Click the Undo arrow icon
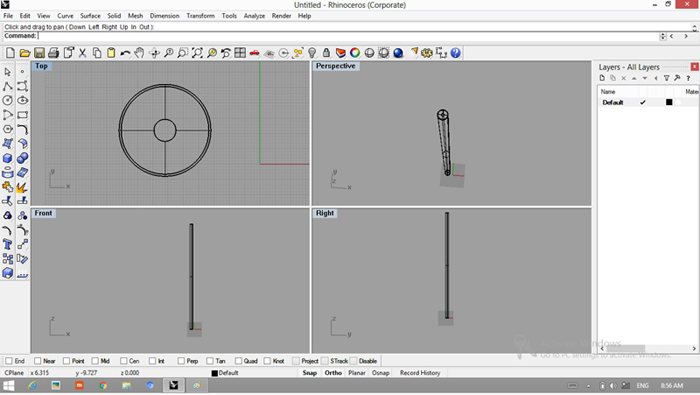 (x=125, y=53)
